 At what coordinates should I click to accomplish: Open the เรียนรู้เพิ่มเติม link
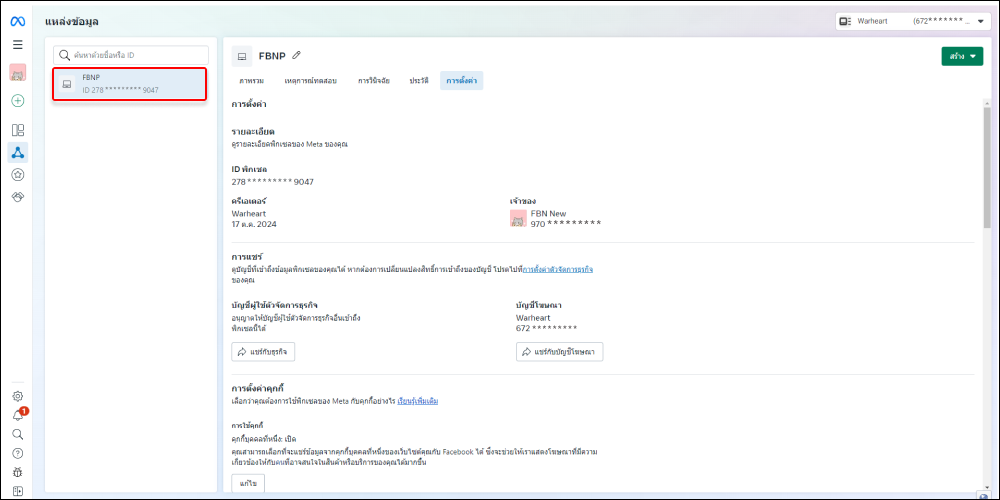[418, 401]
